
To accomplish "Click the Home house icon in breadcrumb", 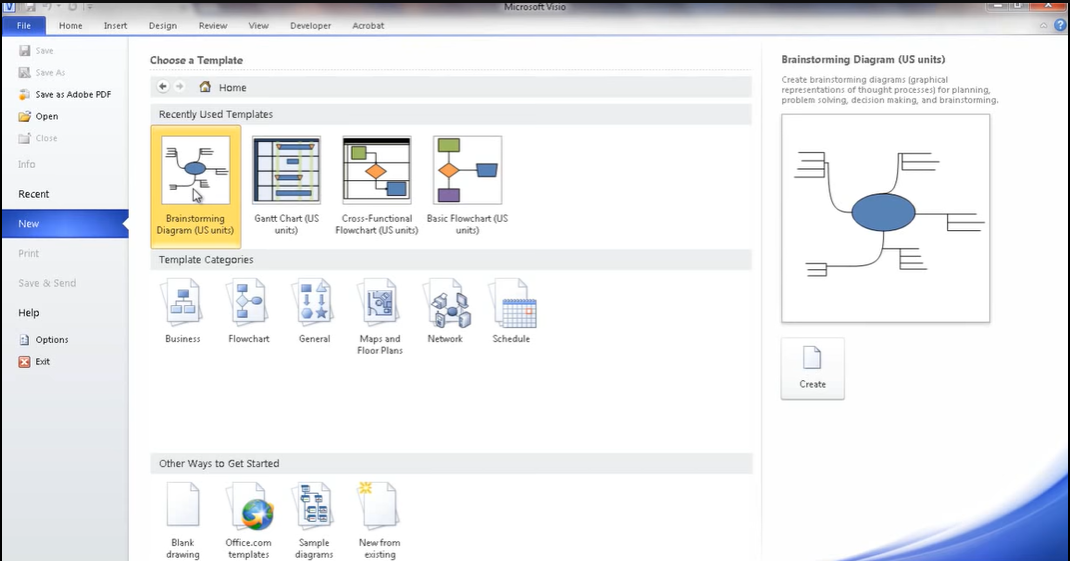I will 205,87.
